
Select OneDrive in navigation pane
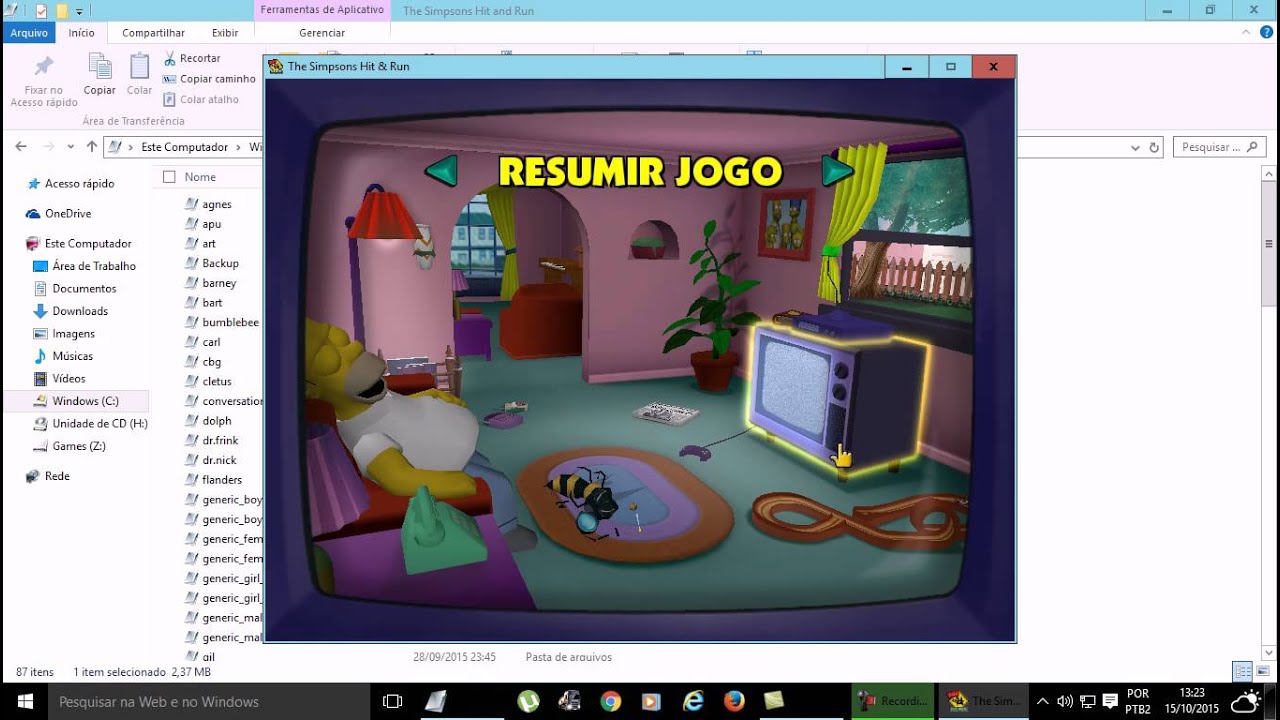point(67,214)
